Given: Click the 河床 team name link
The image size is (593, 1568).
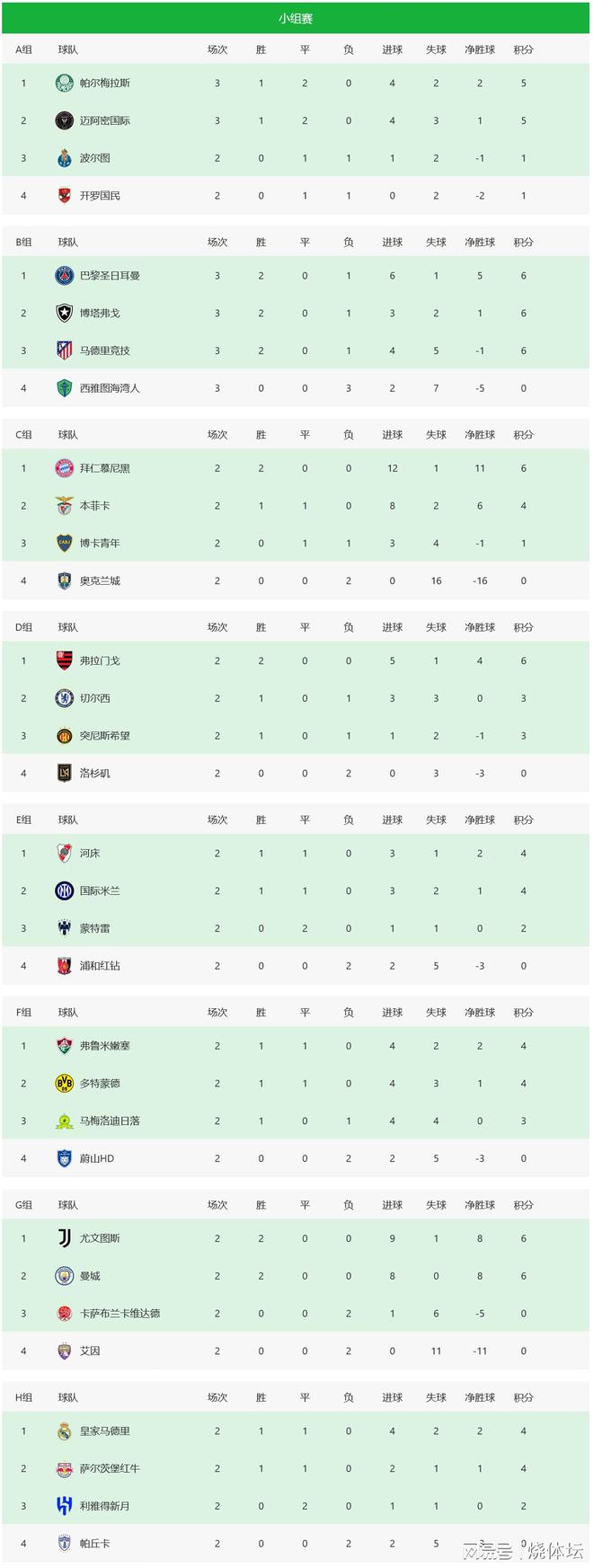Looking at the screenshot, I should (90, 854).
